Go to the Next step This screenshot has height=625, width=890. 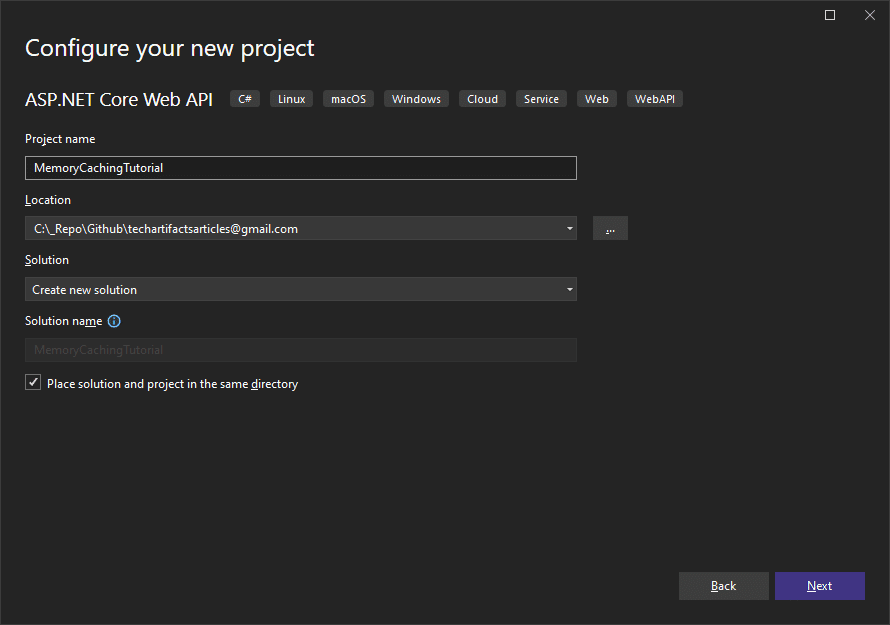(820, 586)
